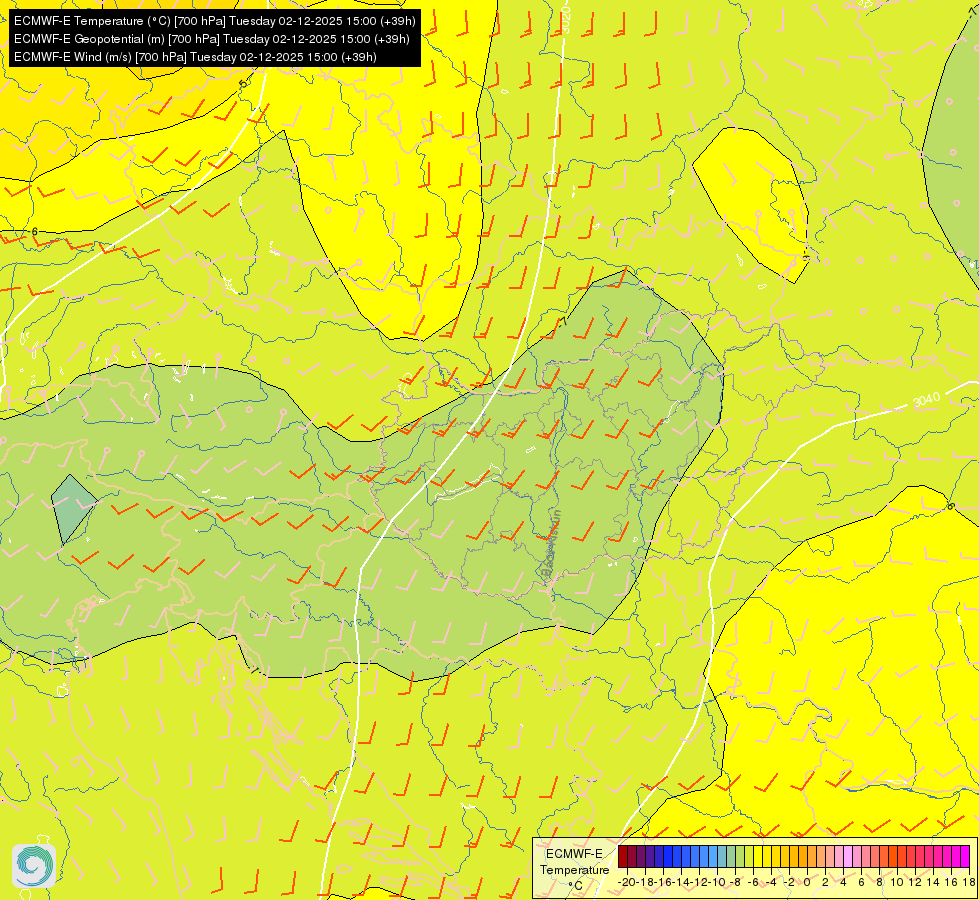Click the 3020 geopotential contour label
Viewport: 979px width, 900px height.
coord(565,19)
